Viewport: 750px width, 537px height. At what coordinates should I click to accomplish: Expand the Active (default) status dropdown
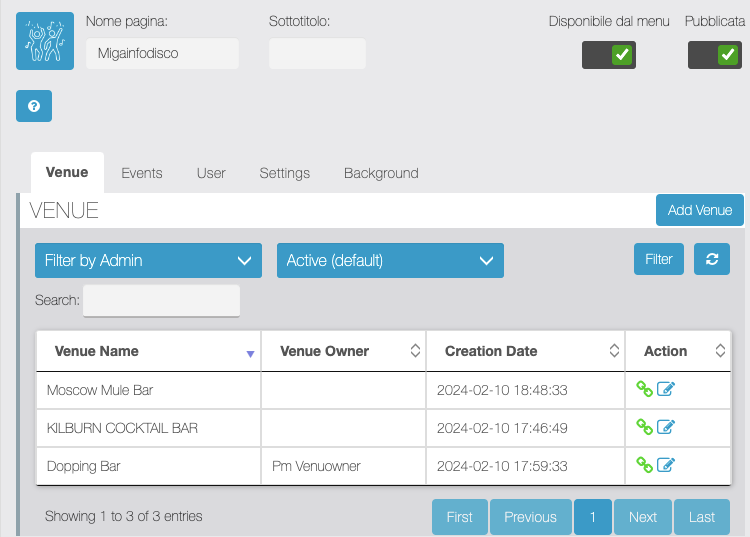pos(390,260)
